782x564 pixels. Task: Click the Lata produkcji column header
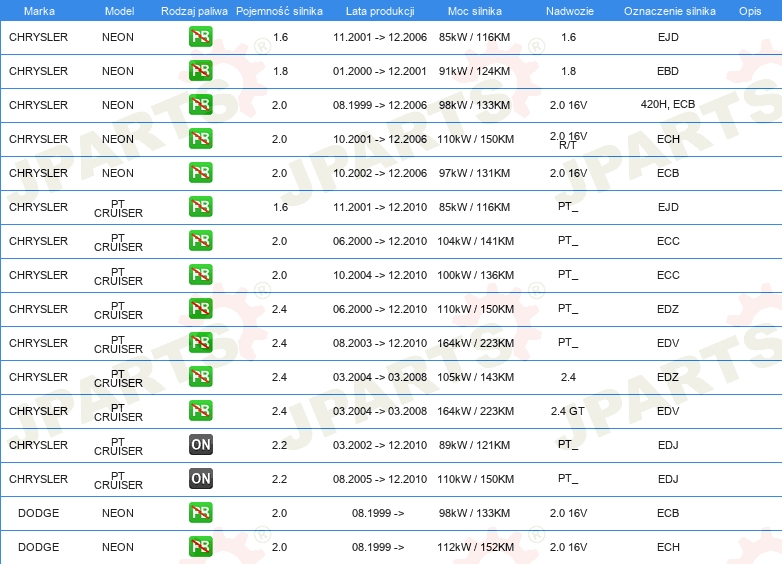pyautogui.click(x=380, y=11)
